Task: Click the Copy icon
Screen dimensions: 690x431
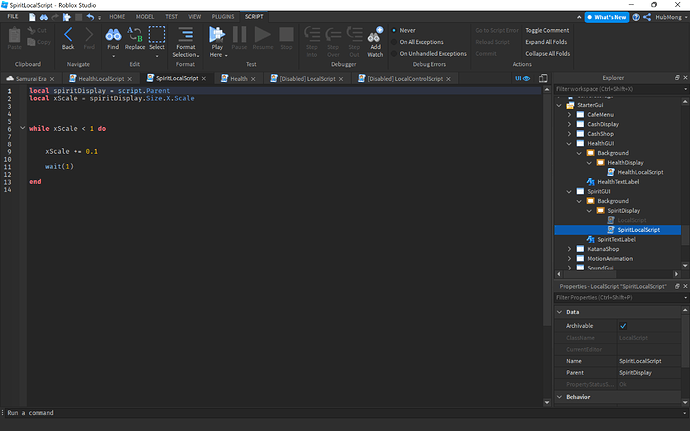Action: 32,42
